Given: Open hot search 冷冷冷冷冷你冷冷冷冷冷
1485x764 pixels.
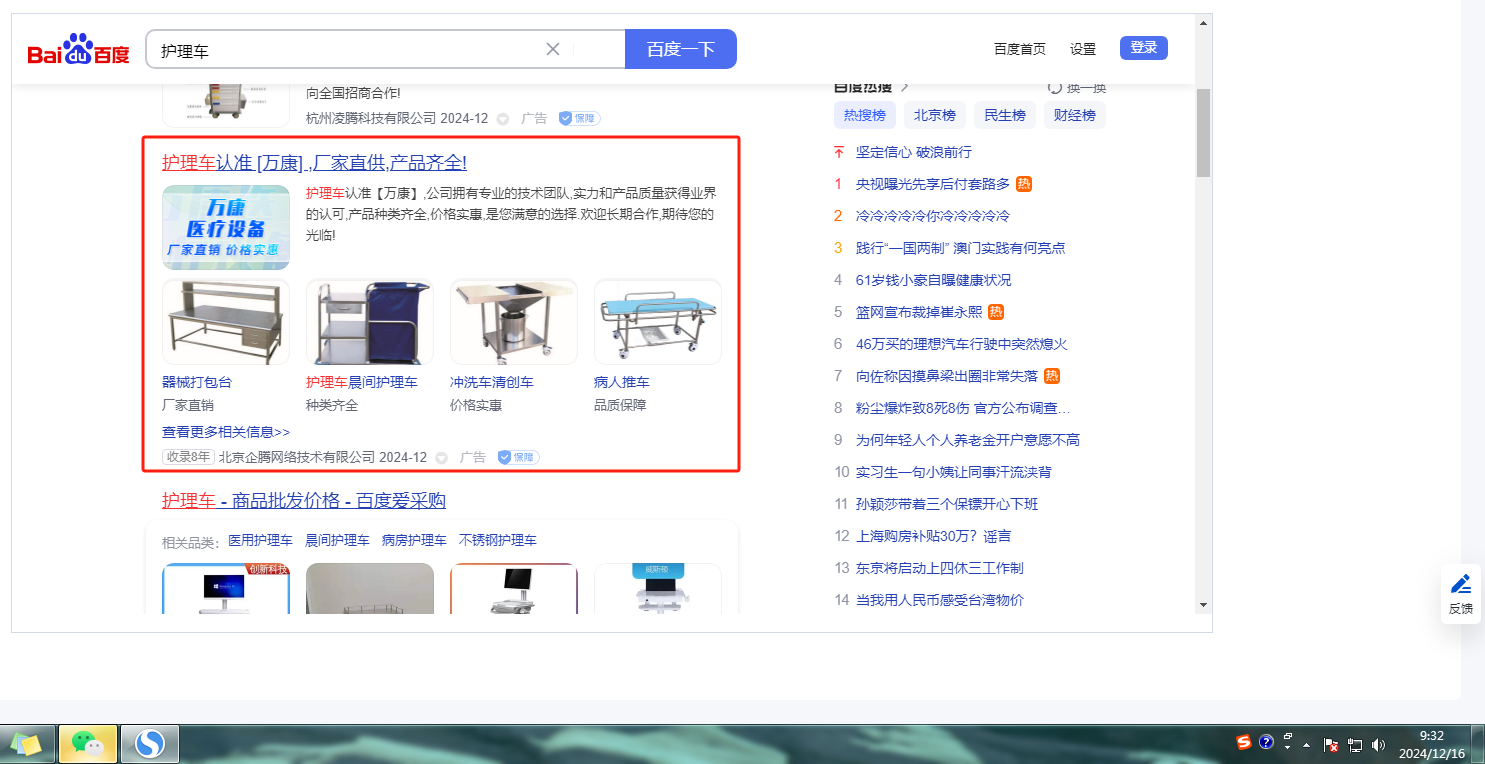Looking at the screenshot, I should click(x=933, y=216).
